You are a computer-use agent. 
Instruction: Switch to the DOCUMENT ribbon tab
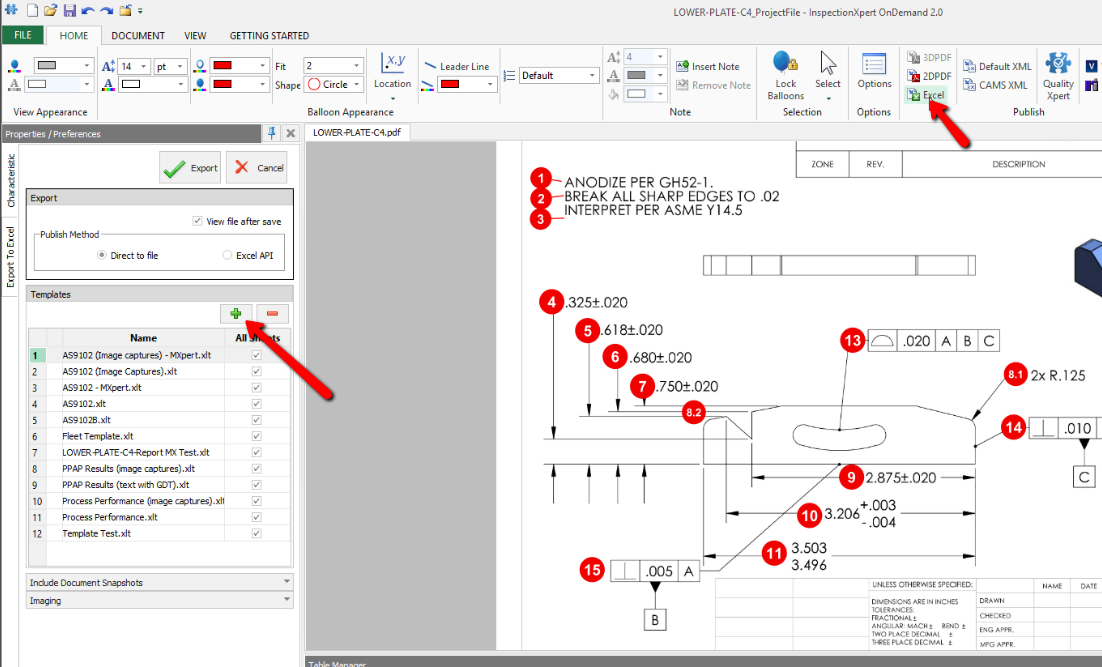click(138, 35)
